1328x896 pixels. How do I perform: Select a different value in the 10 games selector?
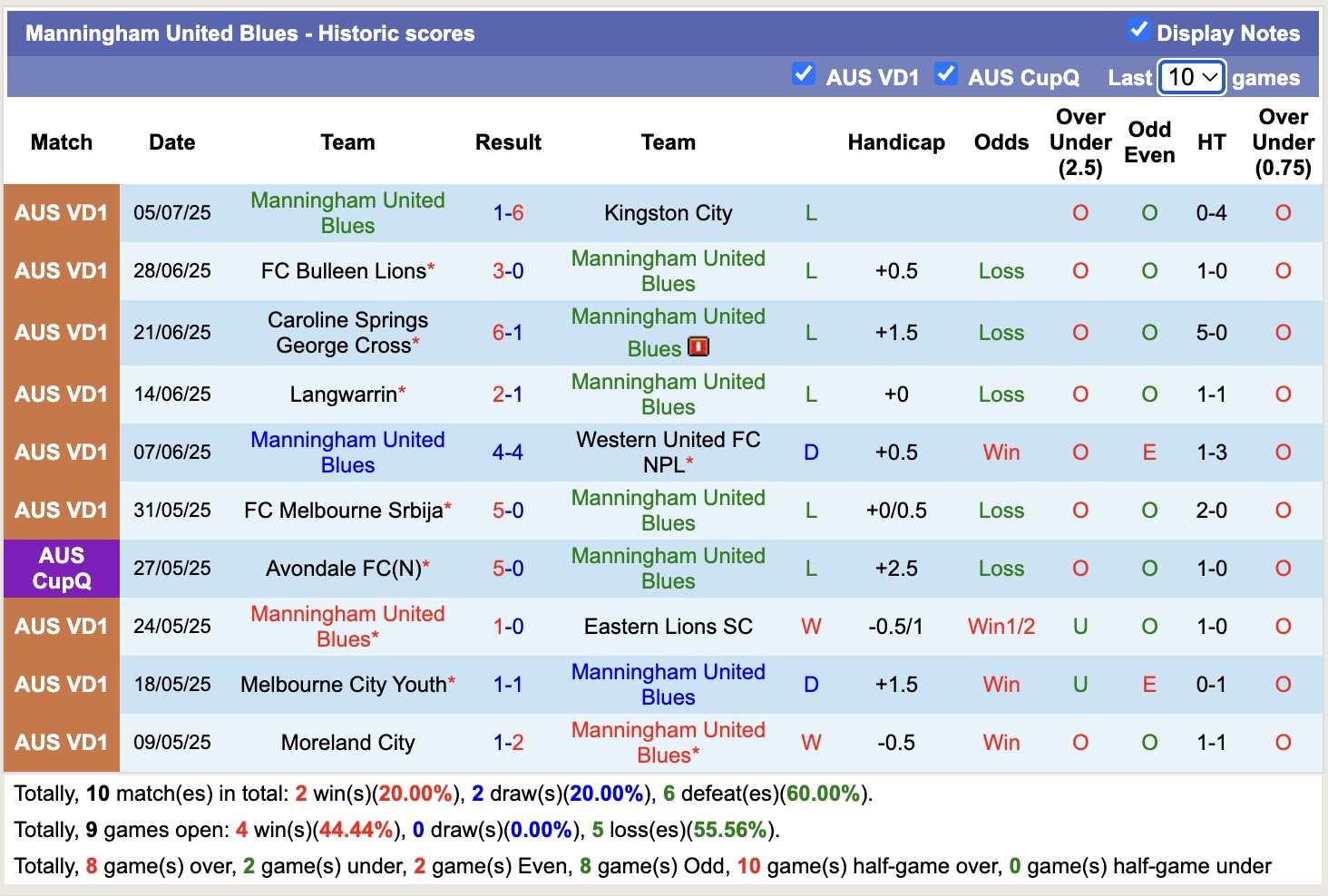pyautogui.click(x=1191, y=78)
